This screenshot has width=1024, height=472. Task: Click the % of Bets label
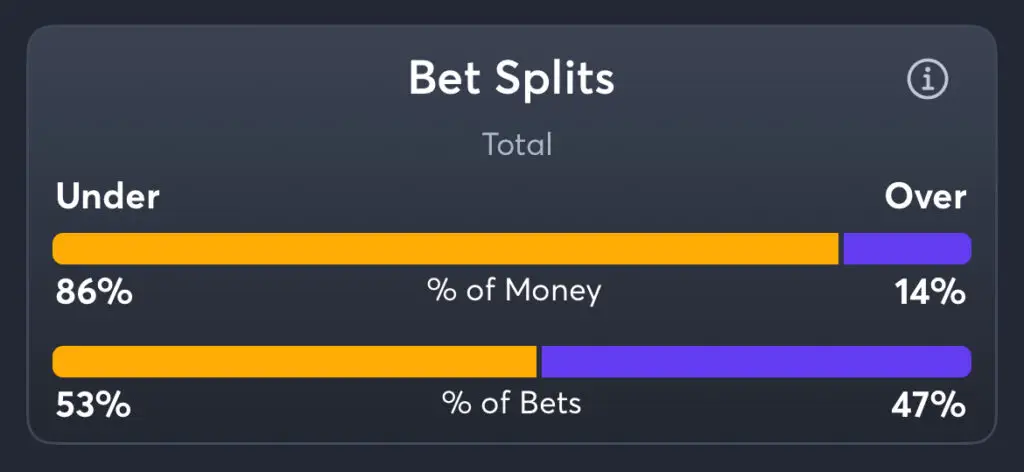(x=511, y=403)
